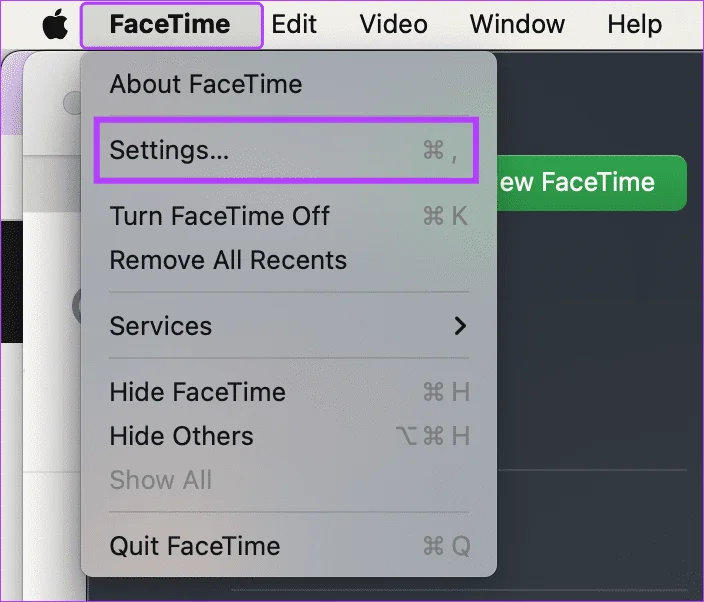
Task: Choose Settings… from the menu
Action: click(286, 150)
